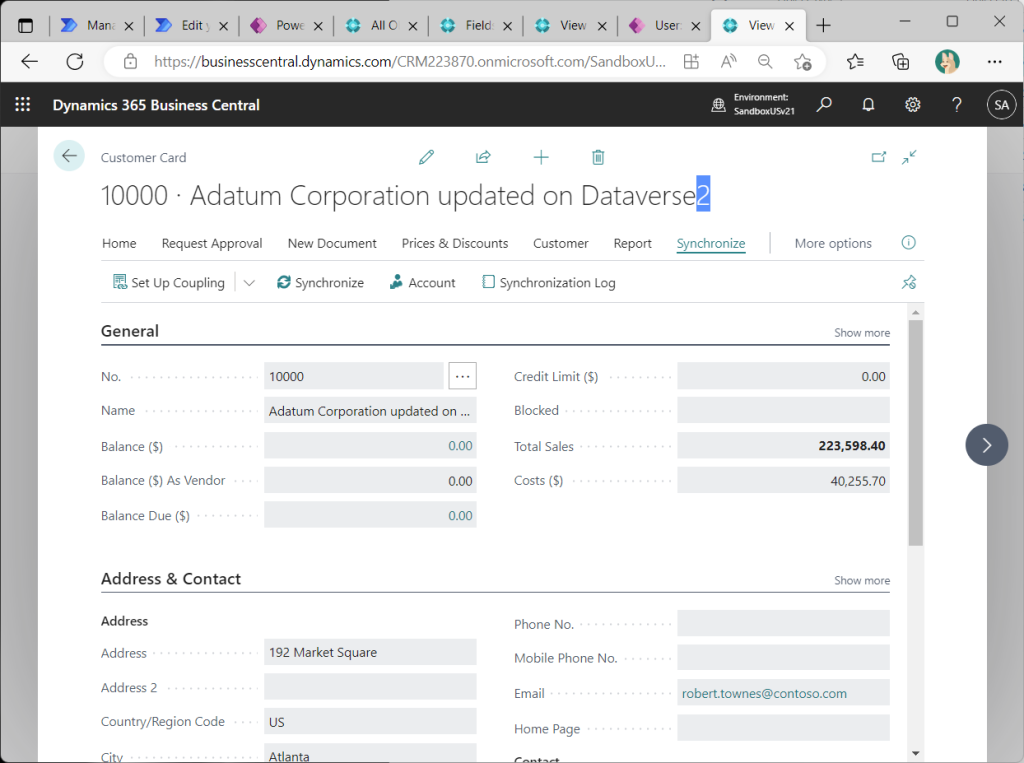Collapse the Address & Contact section heading
Image resolution: width=1024 pixels, height=763 pixels.
pyautogui.click(x=171, y=579)
